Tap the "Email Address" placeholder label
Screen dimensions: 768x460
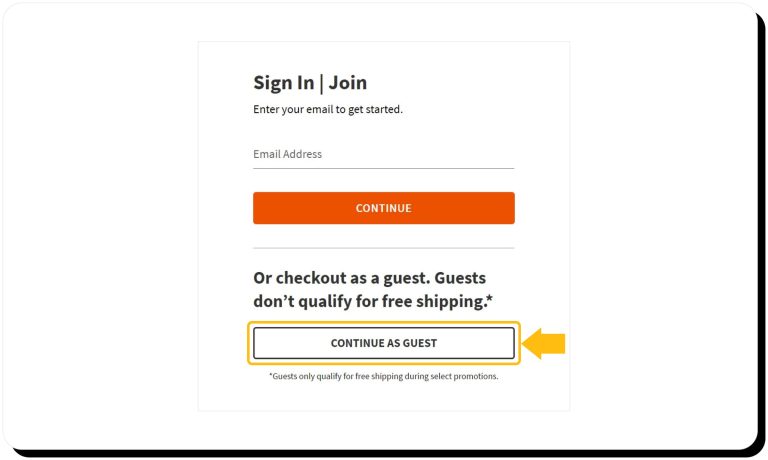[x=287, y=154]
